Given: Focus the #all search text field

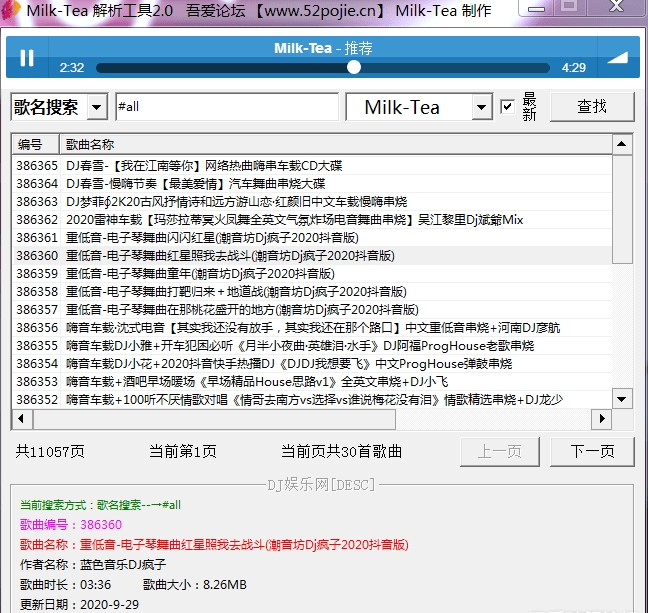Looking at the screenshot, I should [x=225, y=107].
